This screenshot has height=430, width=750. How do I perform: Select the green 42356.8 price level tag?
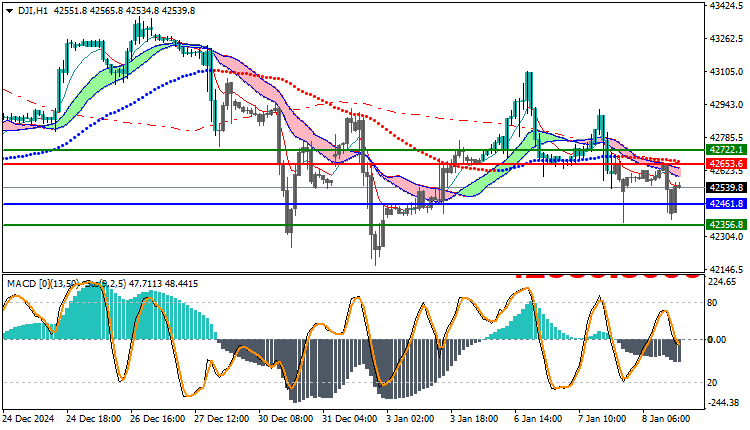(x=727, y=224)
